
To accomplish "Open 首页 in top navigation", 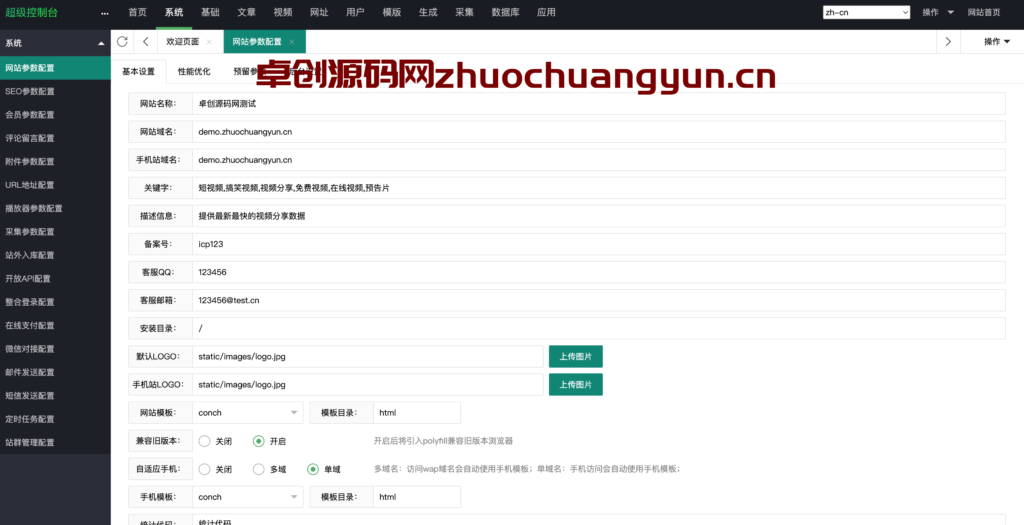I will (x=138, y=12).
